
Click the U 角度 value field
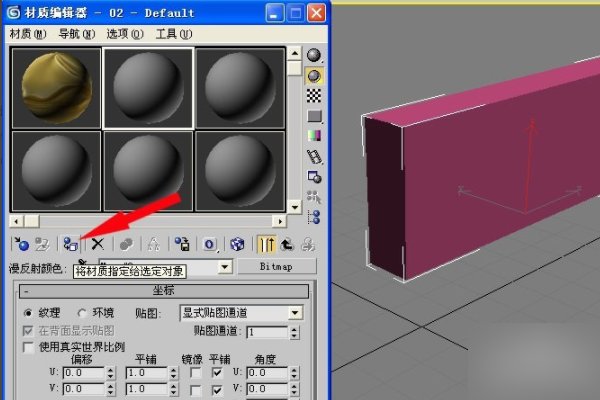(267, 373)
